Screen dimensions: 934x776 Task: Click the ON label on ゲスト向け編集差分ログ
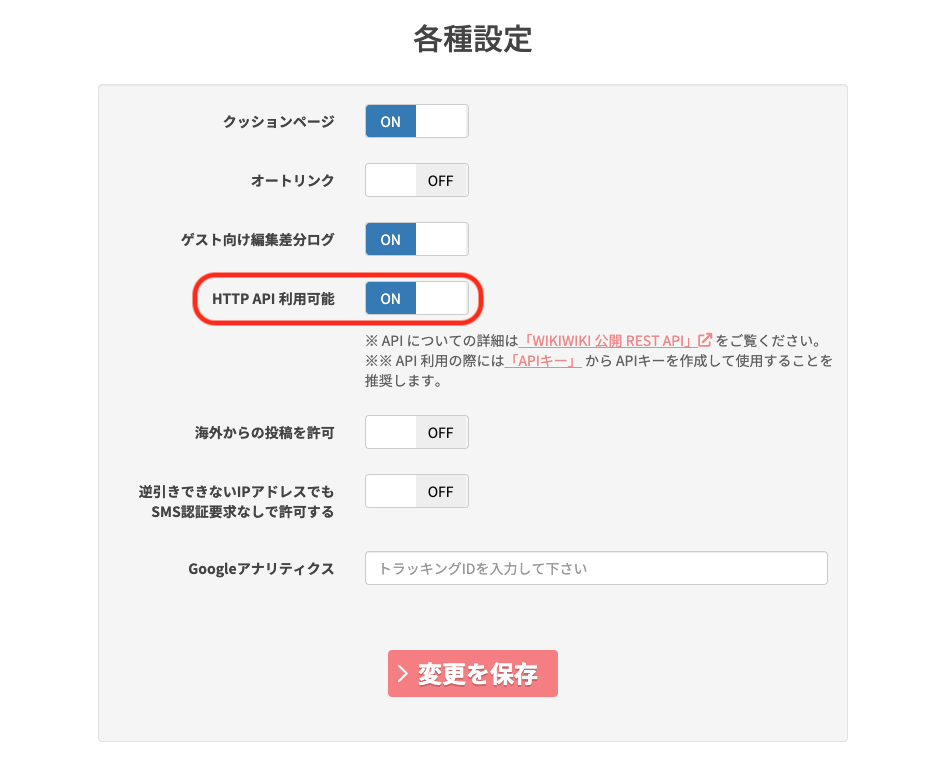391,239
